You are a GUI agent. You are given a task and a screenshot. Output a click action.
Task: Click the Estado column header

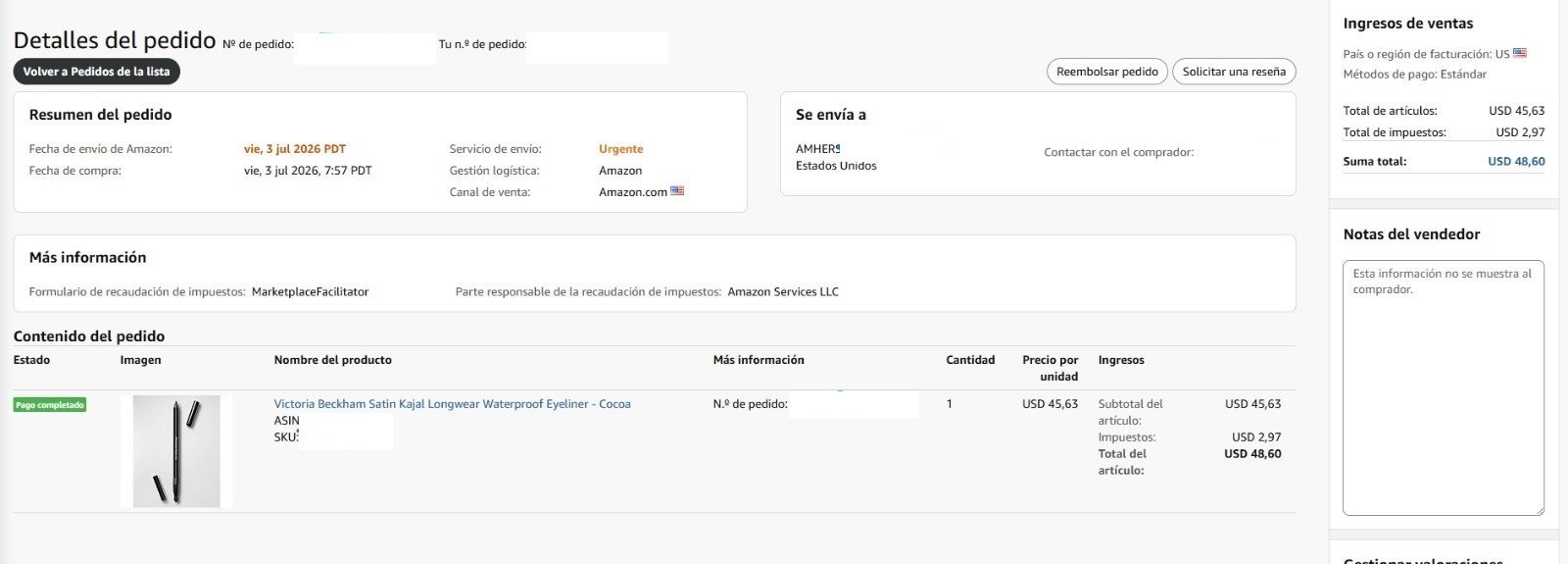[x=32, y=360]
